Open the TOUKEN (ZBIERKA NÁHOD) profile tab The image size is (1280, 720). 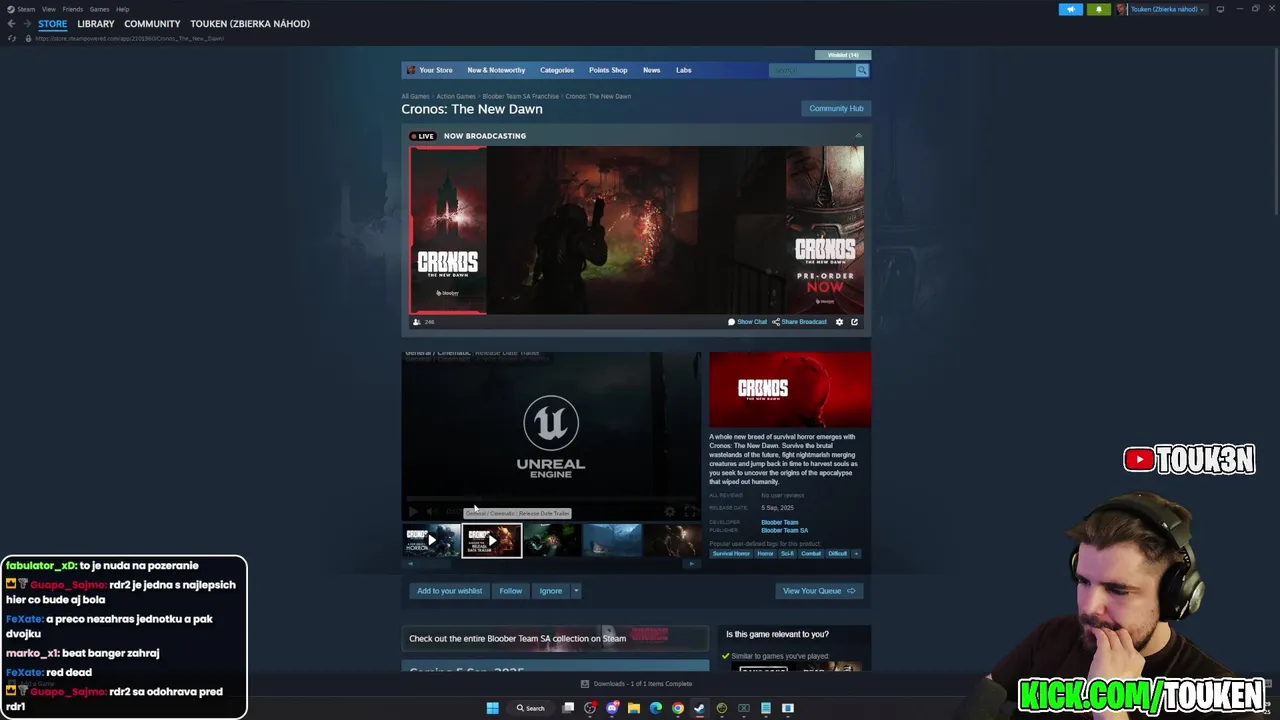coord(250,24)
